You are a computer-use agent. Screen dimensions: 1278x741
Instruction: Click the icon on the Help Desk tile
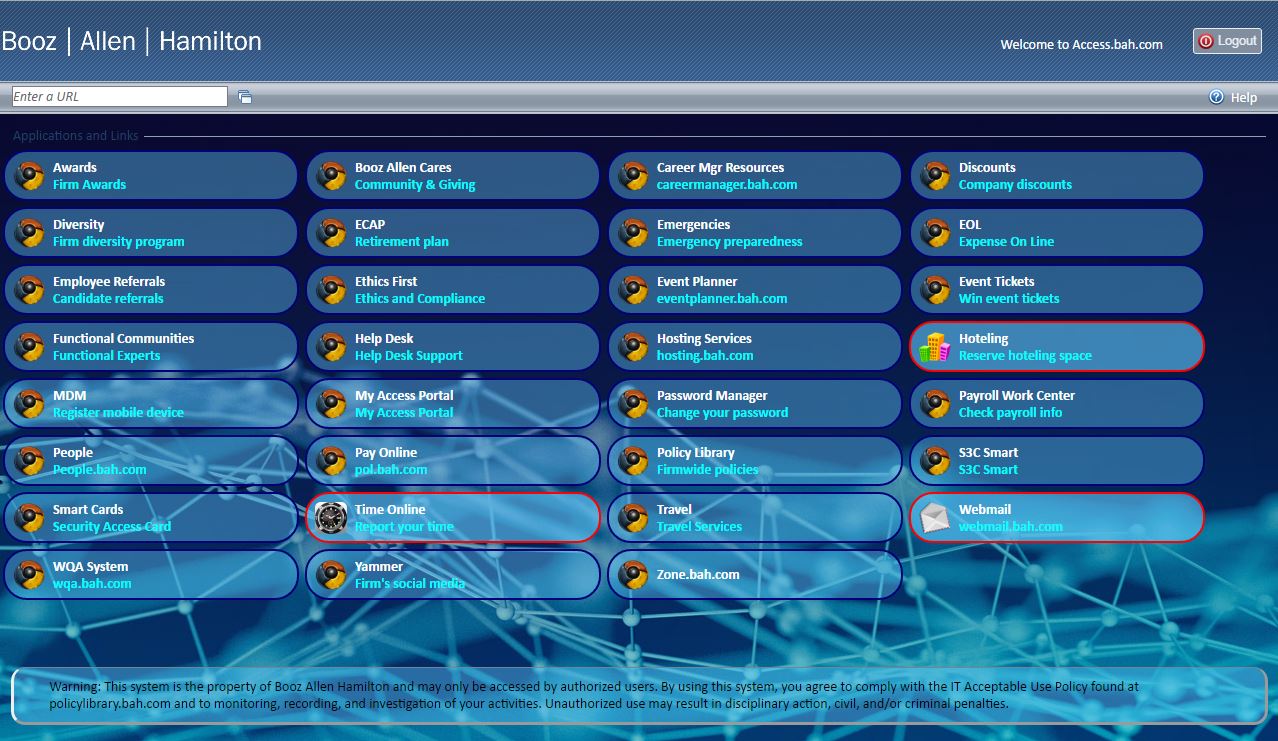click(330, 347)
